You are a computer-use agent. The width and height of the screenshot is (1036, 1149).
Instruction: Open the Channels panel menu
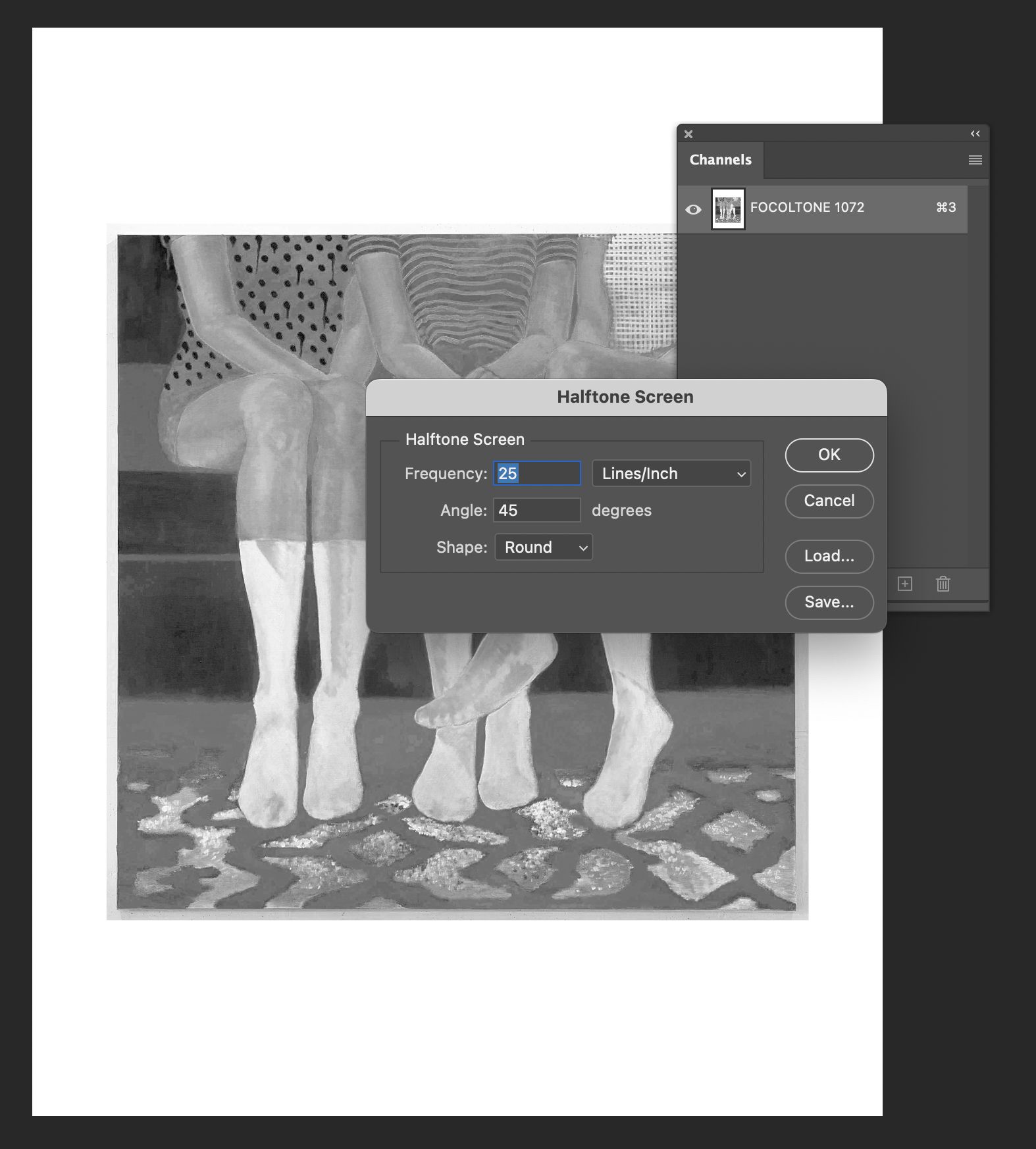[x=975, y=160]
